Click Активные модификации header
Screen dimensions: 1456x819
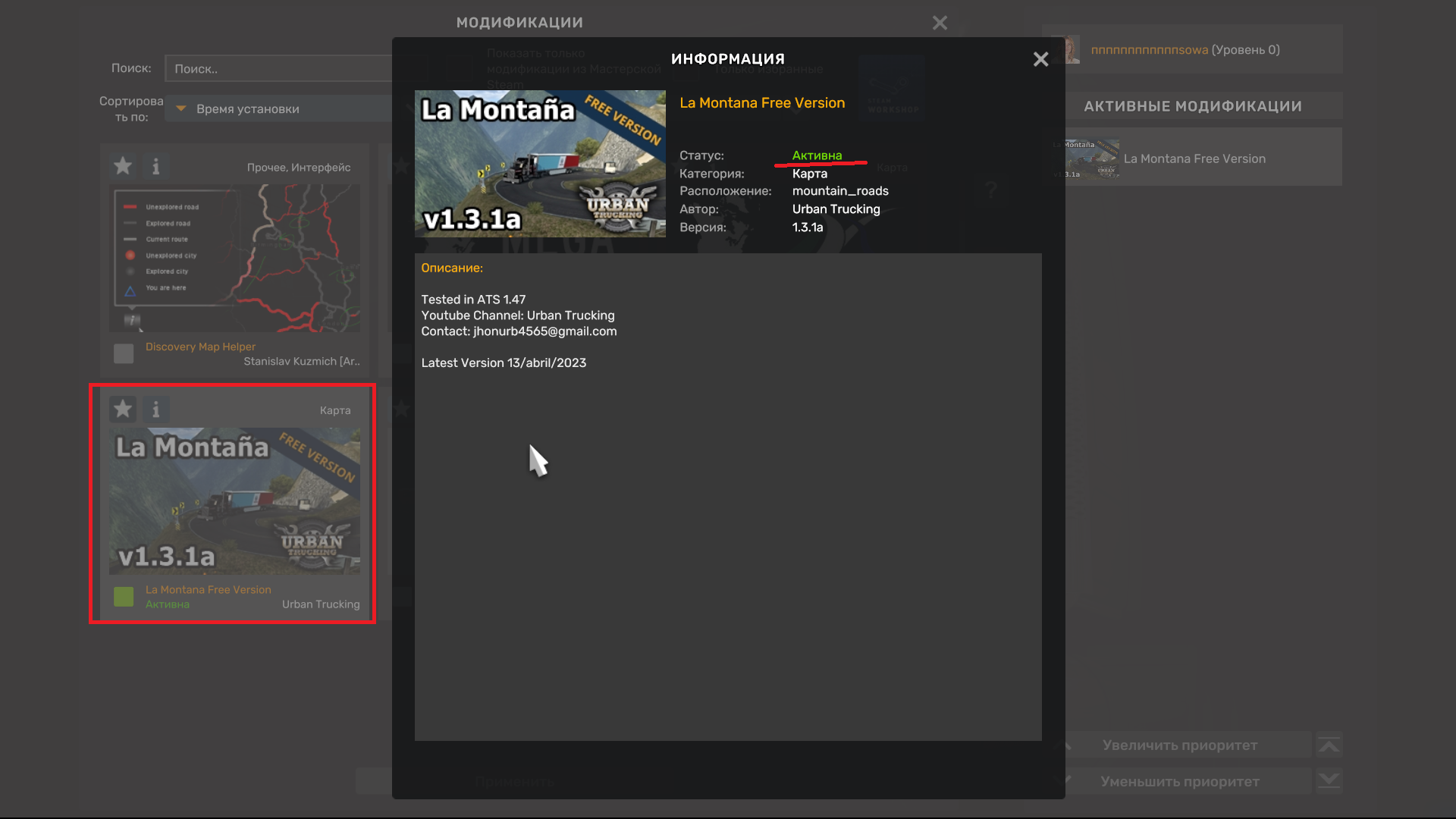(1193, 106)
